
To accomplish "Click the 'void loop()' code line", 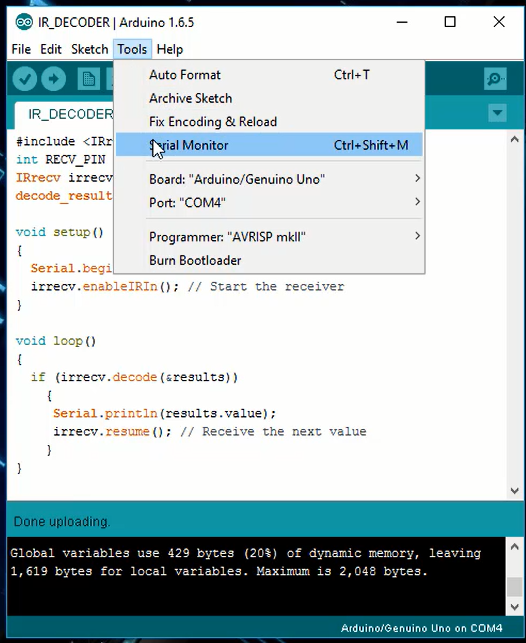I will [56, 341].
